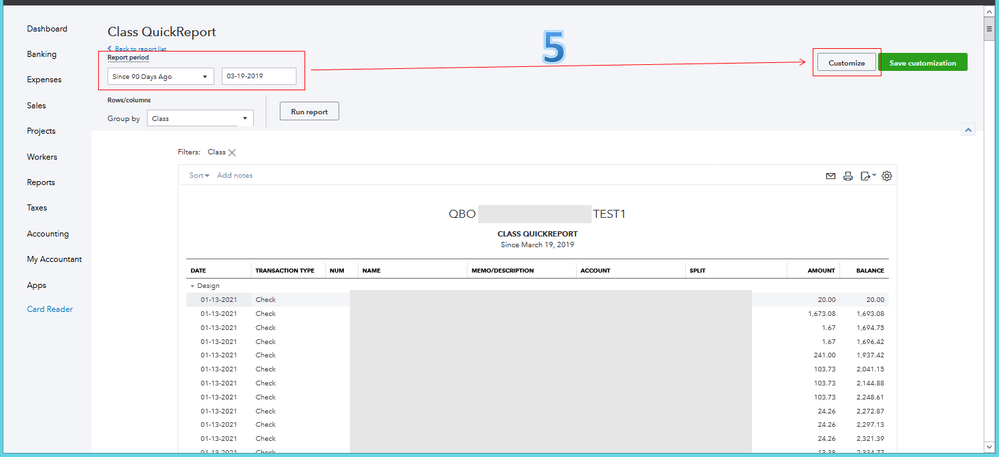Collapse the Design group row

pyautogui.click(x=192, y=286)
